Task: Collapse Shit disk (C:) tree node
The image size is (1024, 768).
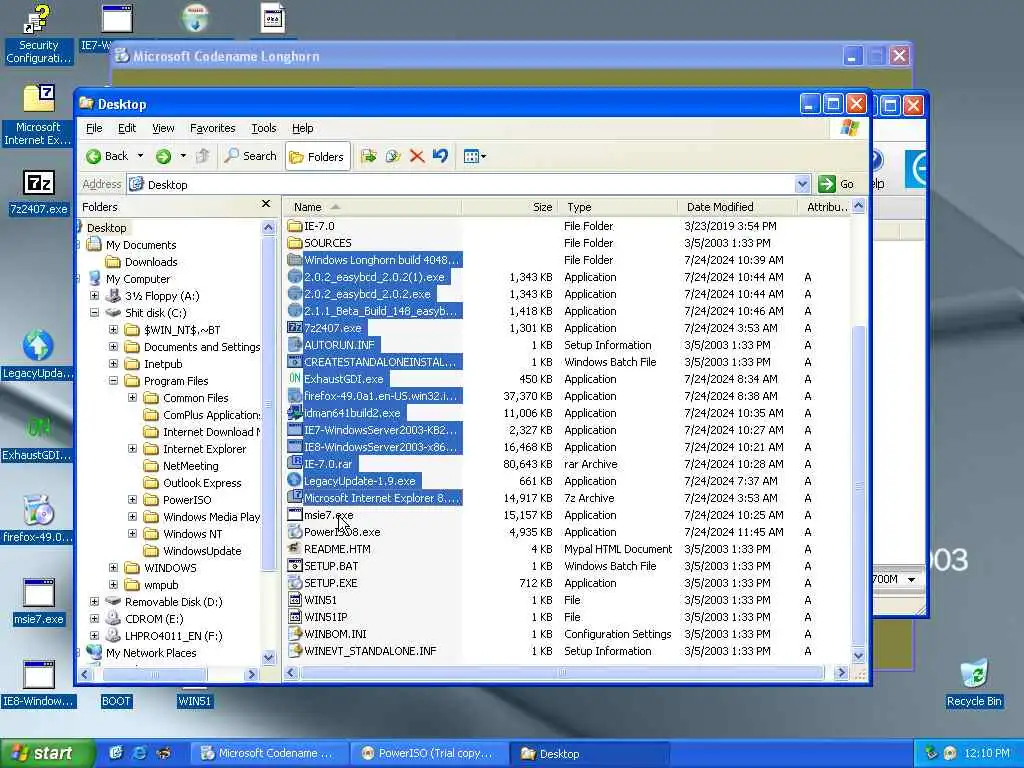Action: (94, 313)
